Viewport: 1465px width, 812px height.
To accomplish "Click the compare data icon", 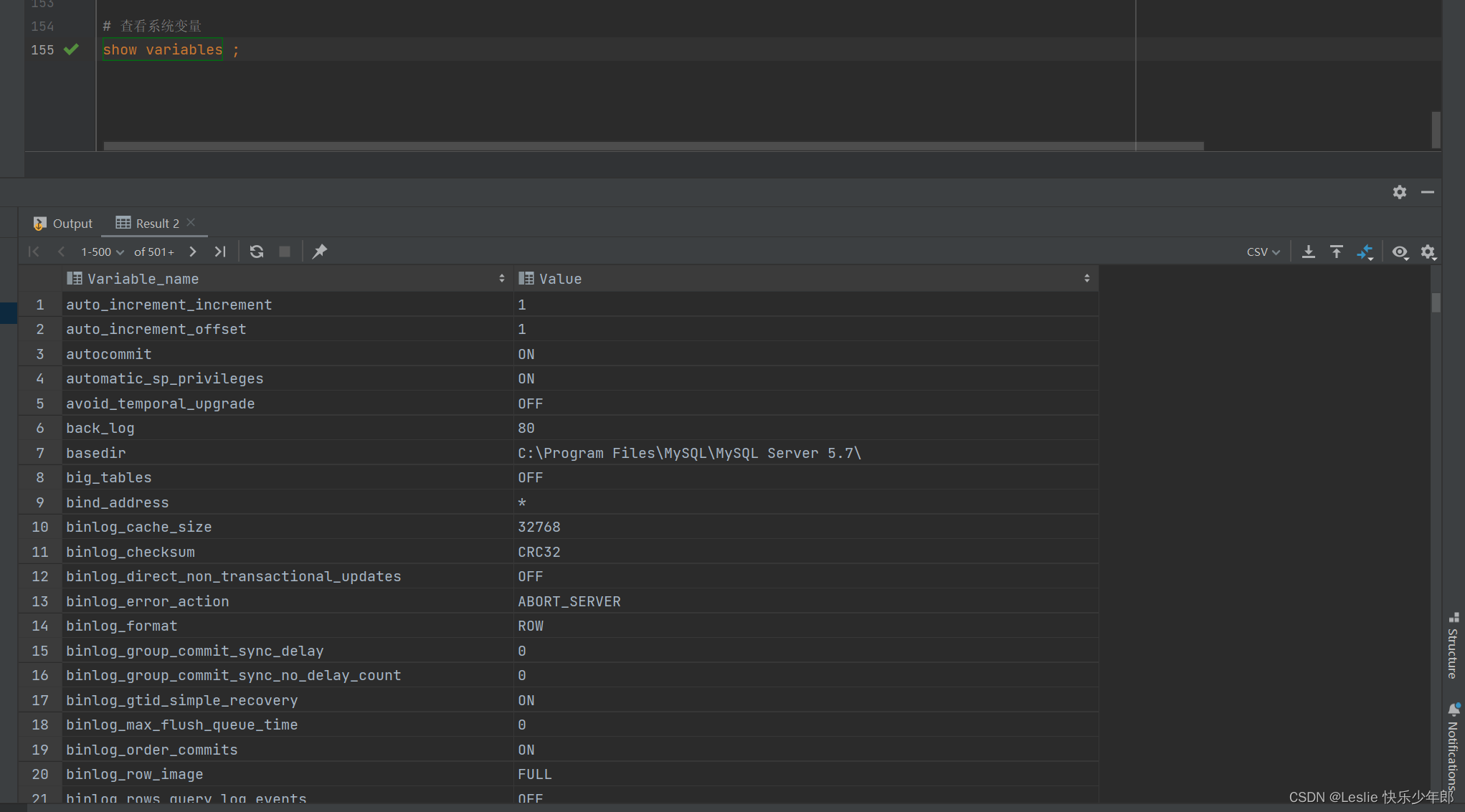I will [x=1365, y=252].
